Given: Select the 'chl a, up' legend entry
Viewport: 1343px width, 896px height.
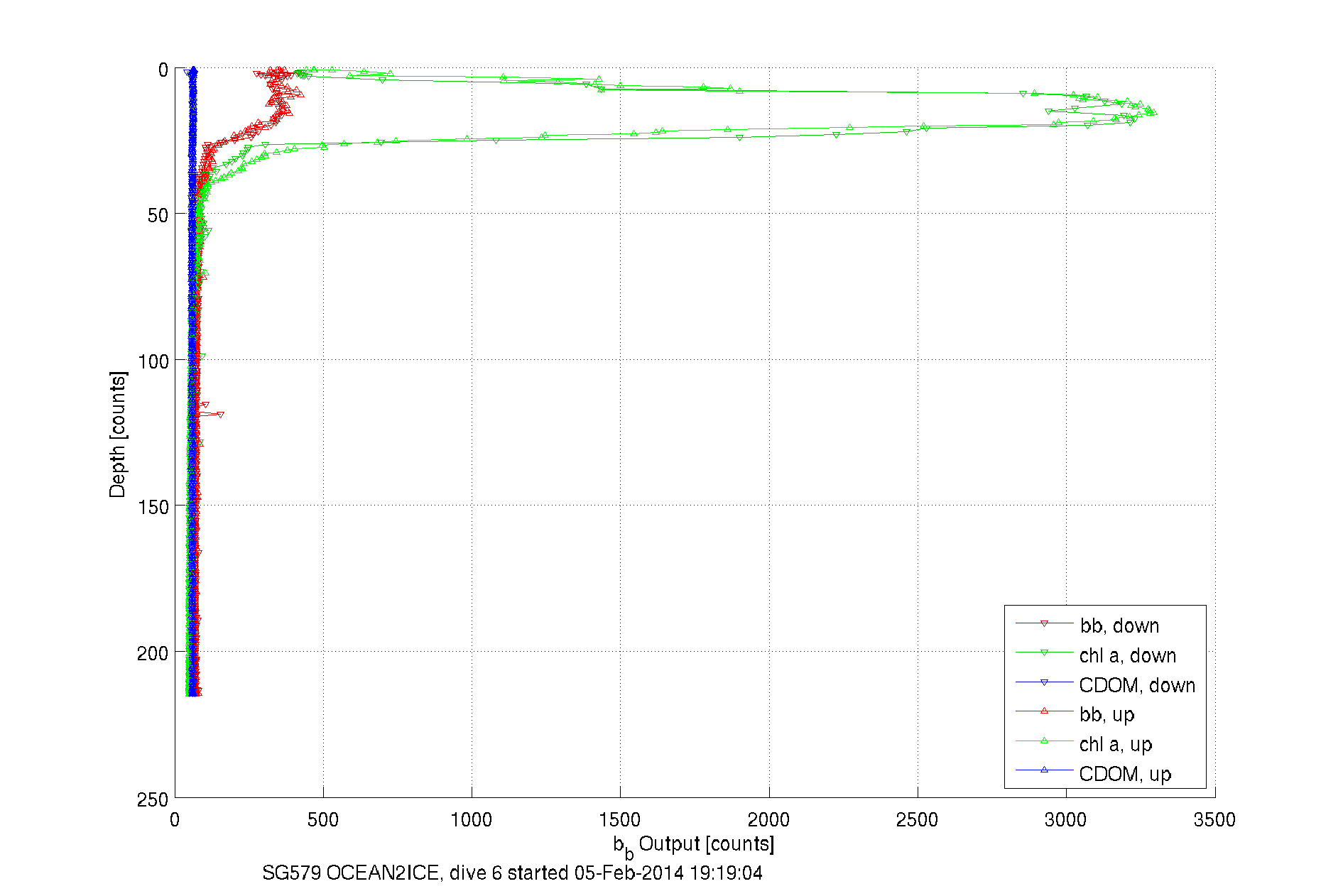Looking at the screenshot, I should 1115,744.
